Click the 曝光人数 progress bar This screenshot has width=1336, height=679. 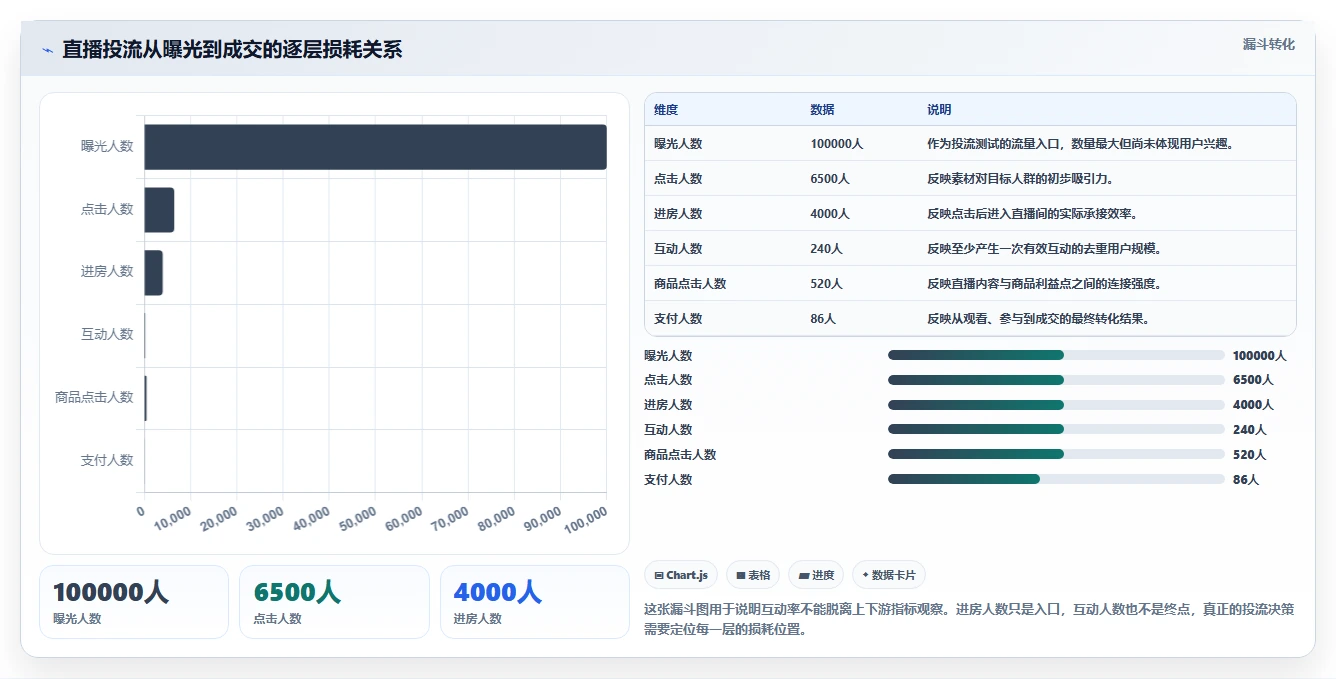point(1056,355)
